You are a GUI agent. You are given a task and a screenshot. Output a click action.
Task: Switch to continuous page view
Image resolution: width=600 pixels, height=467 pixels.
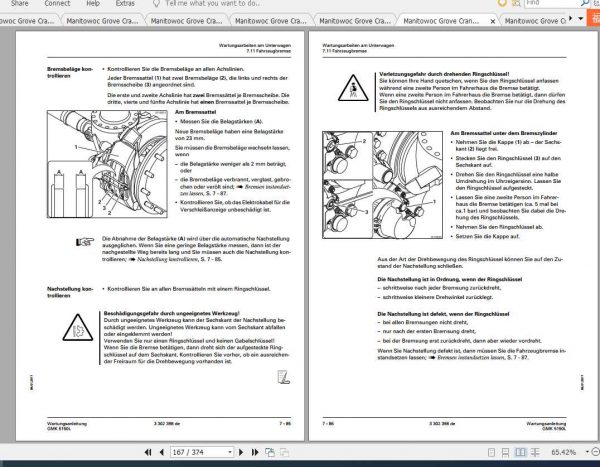coord(505,452)
